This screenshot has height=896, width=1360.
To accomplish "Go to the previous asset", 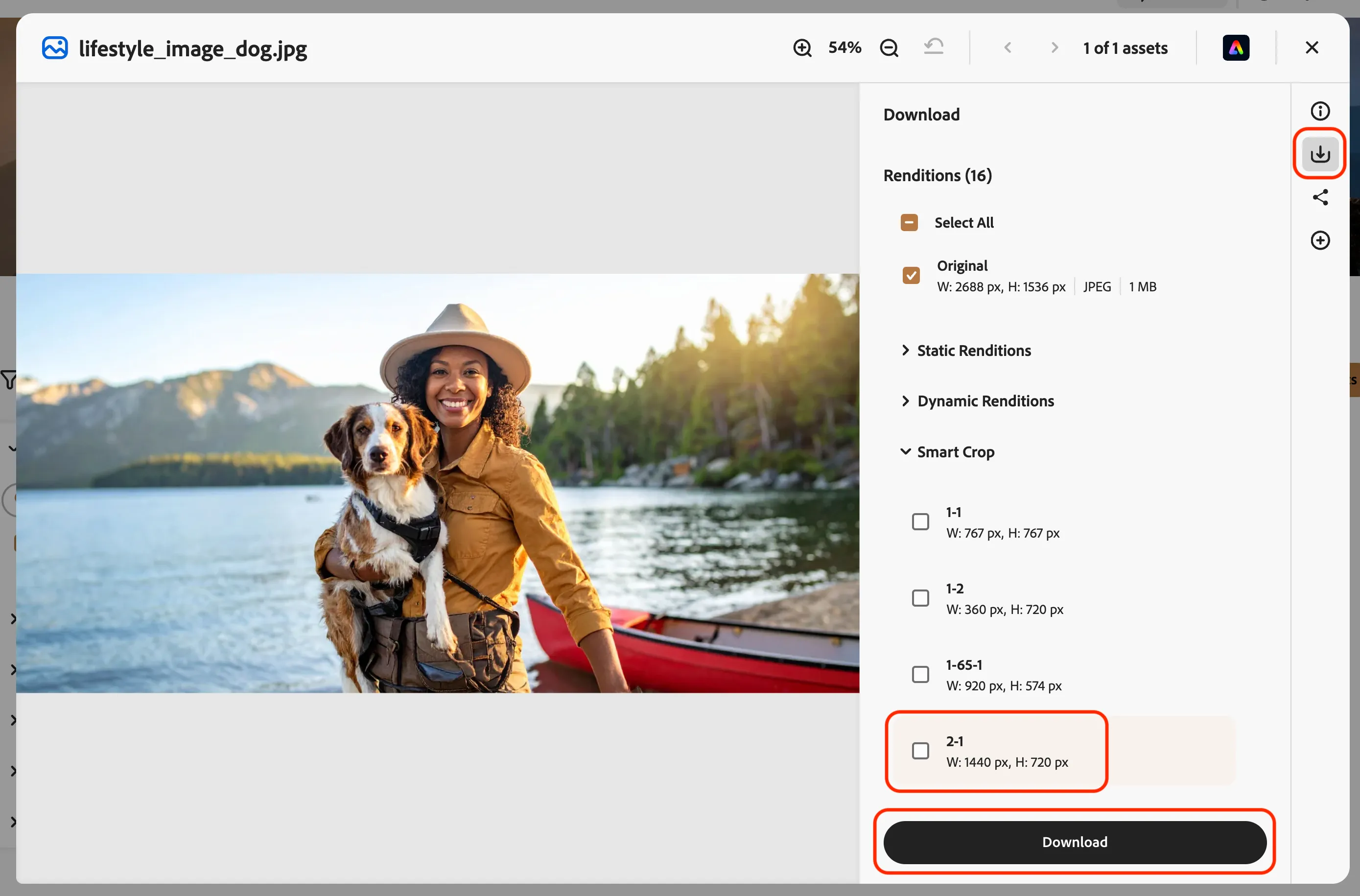I will (1008, 48).
